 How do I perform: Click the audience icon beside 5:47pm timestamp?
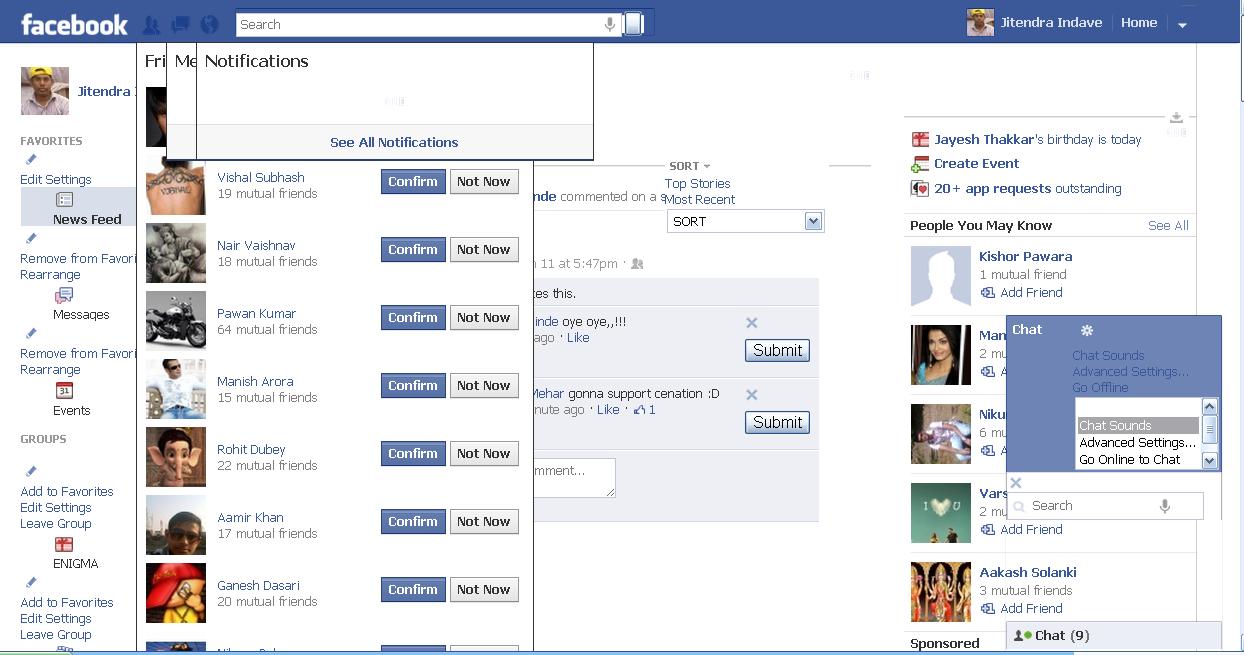(x=637, y=264)
